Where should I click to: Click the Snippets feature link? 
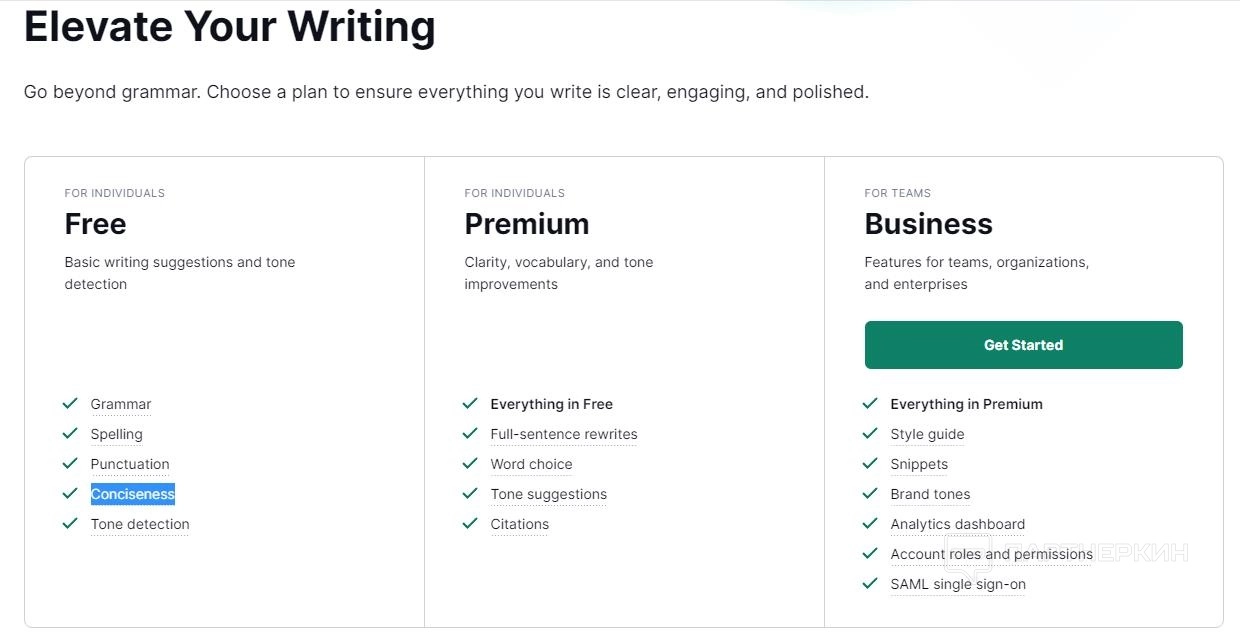tap(919, 464)
